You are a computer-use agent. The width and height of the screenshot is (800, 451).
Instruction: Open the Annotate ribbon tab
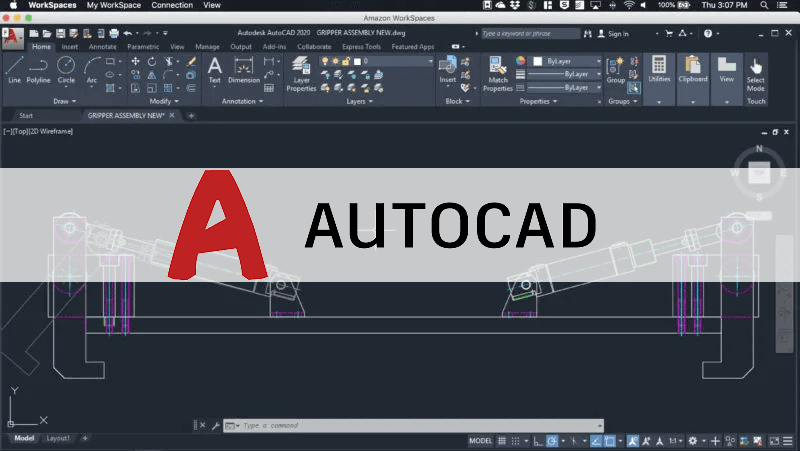103,46
